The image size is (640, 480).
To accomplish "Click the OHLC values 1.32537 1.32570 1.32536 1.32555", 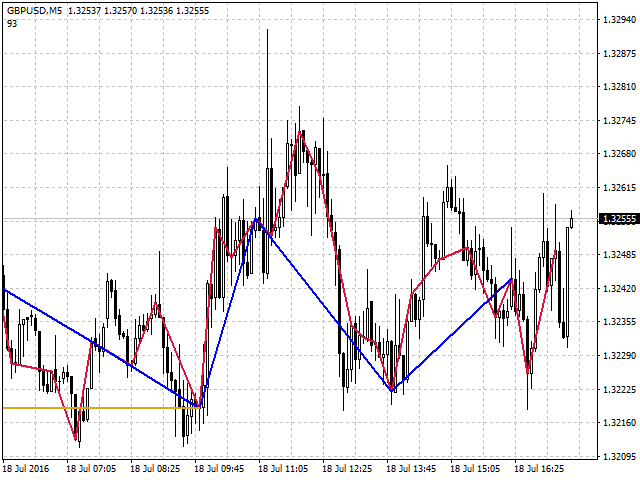I will click(x=138, y=11).
